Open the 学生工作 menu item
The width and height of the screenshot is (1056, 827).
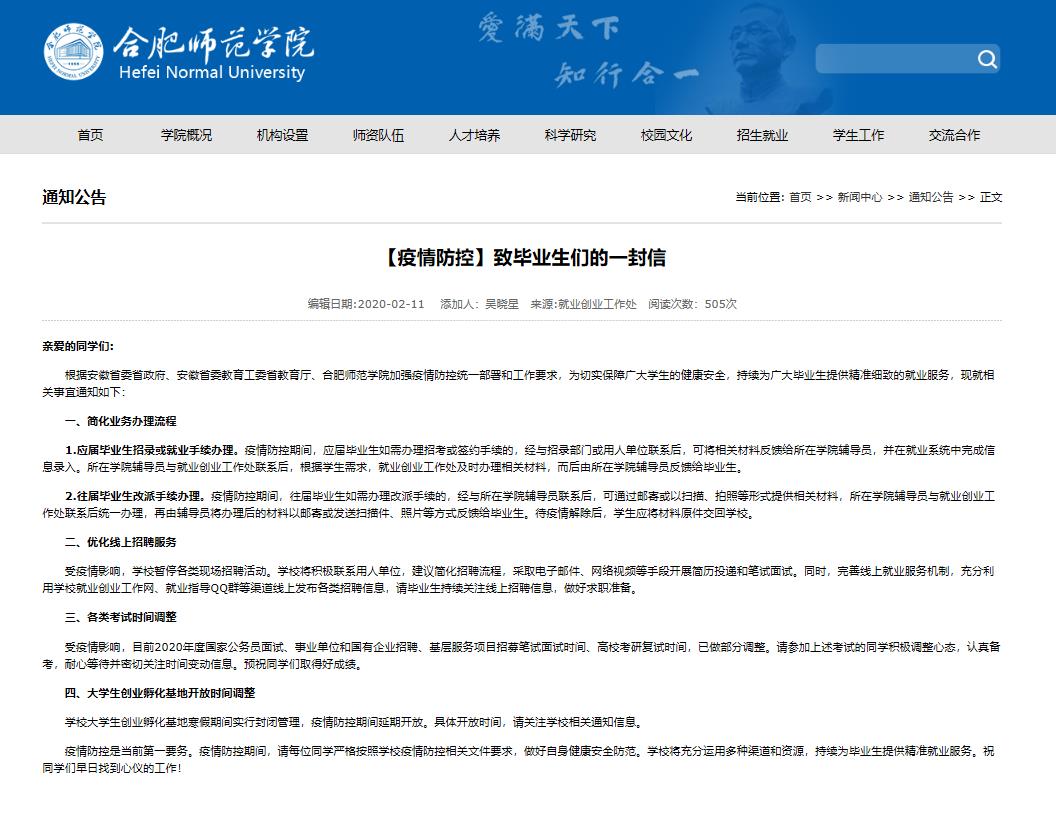tap(858, 135)
